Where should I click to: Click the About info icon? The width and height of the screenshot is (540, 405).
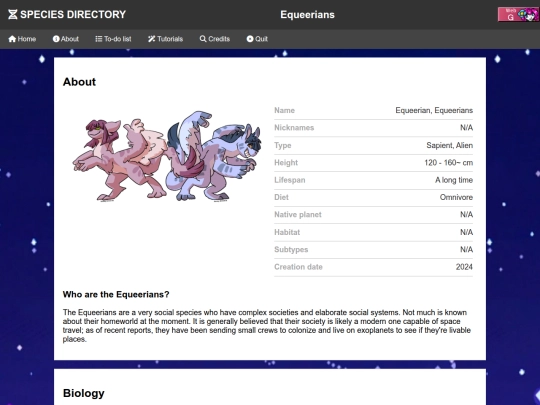point(56,39)
